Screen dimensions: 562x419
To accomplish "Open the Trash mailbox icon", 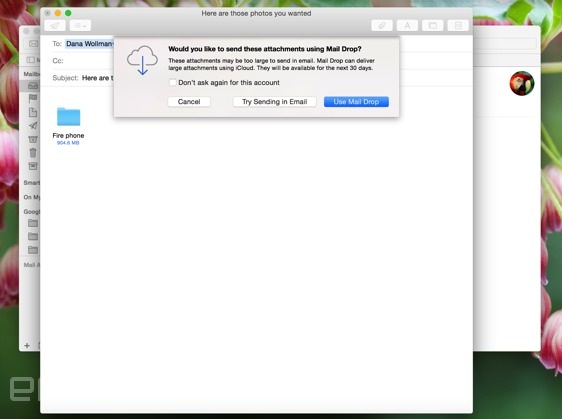I will 33,153.
